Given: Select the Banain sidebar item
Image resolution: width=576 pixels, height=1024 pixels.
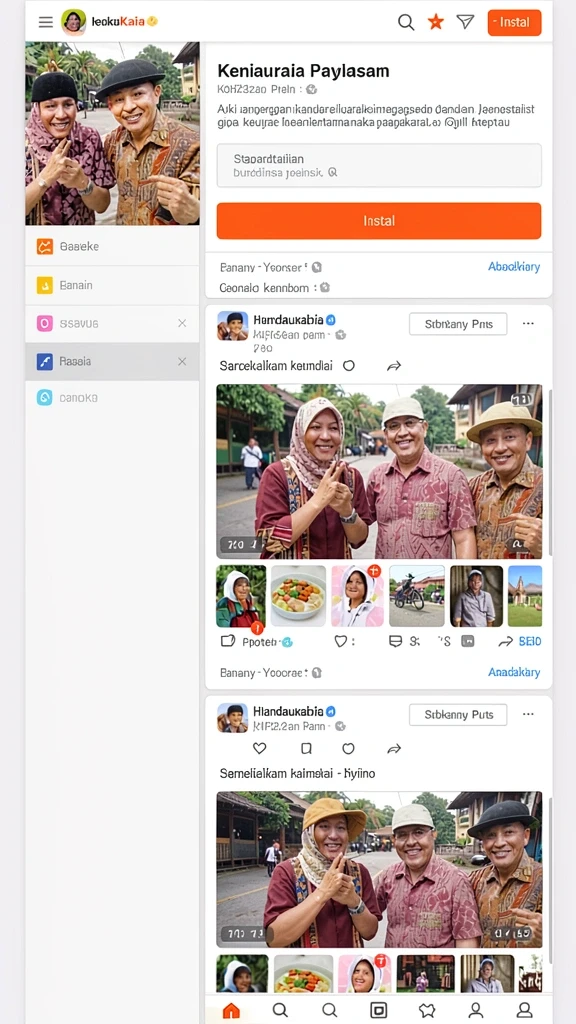Looking at the screenshot, I should tap(112, 285).
